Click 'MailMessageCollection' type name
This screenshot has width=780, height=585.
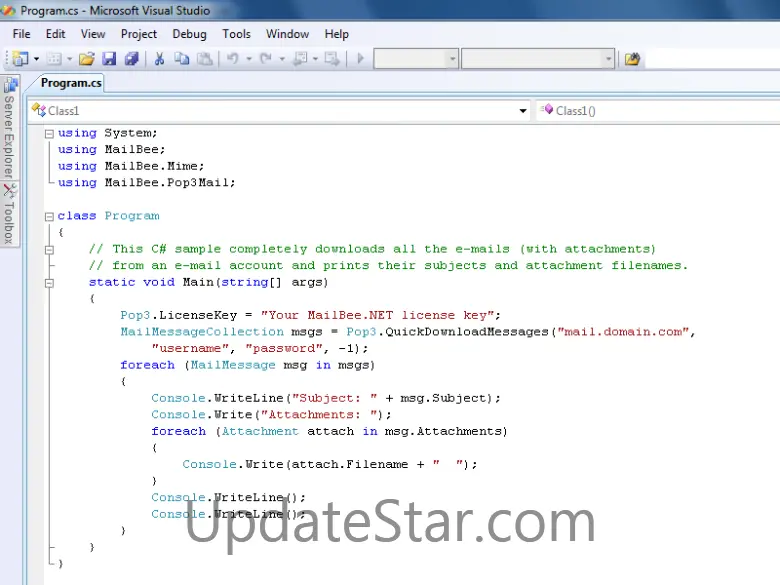(x=202, y=332)
